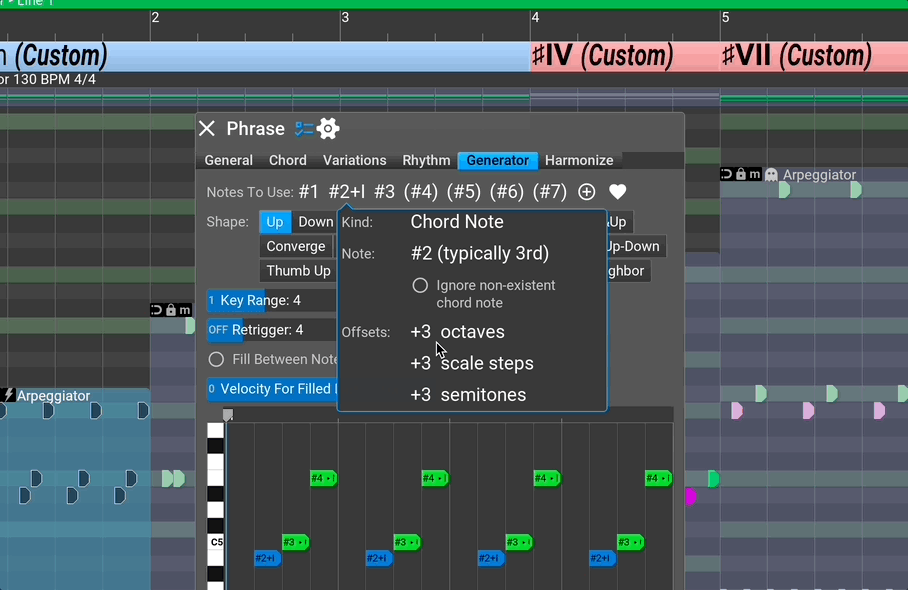Click the m mute icon left of Key Range
This screenshot has width=908, height=590.
(184, 310)
